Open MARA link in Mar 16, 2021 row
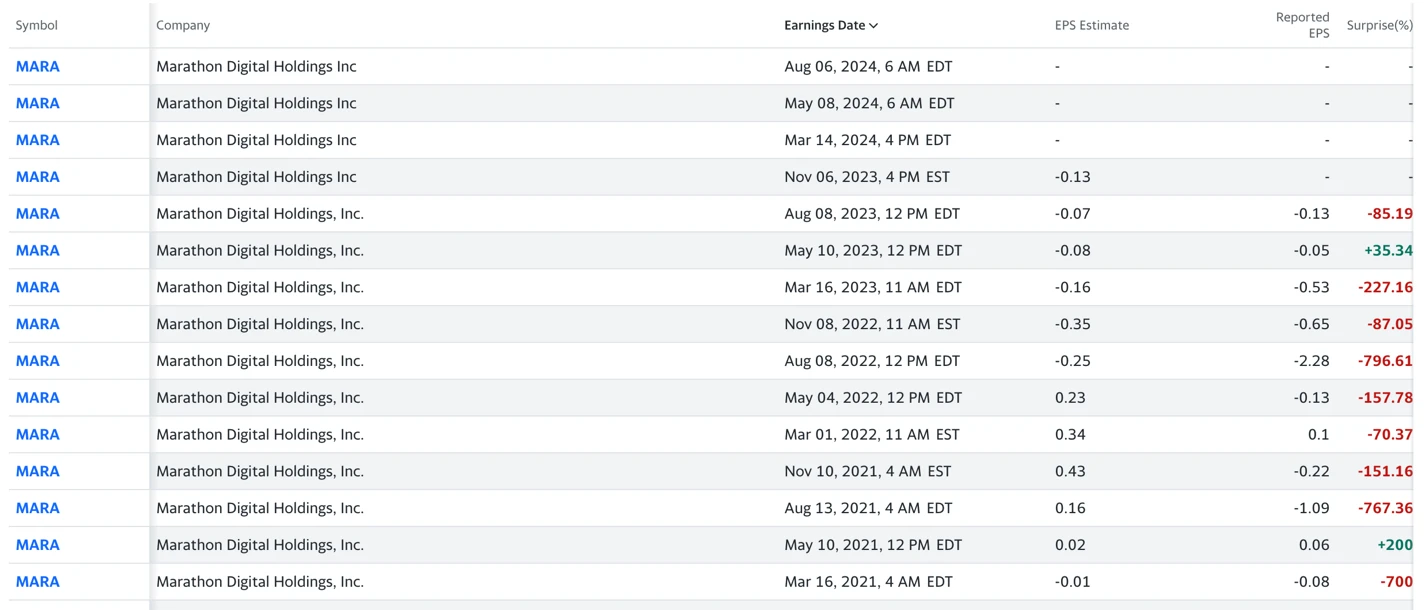This screenshot has width=1428, height=610. click(x=38, y=582)
